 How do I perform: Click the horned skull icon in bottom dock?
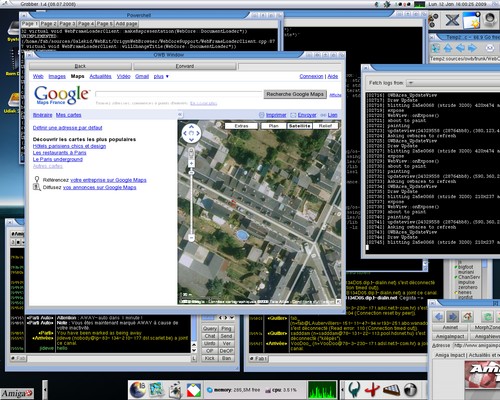coord(354,389)
